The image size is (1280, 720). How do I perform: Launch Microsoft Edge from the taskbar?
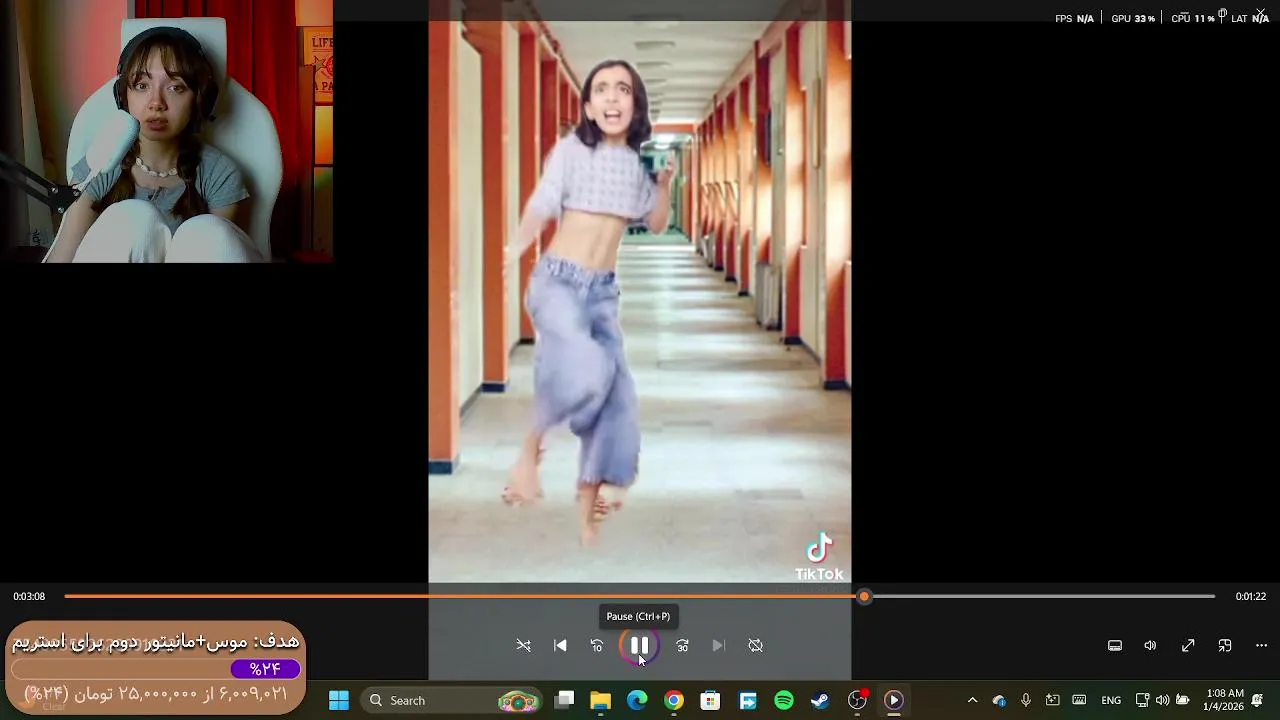[x=637, y=700]
